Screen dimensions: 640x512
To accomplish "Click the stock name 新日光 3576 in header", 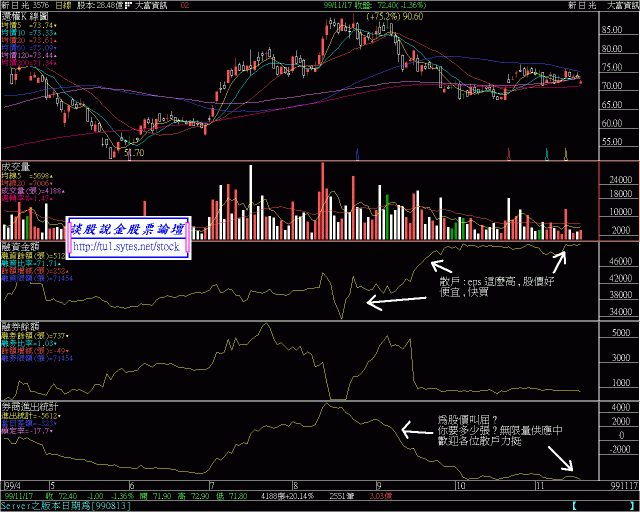I will pyautogui.click(x=25, y=5).
